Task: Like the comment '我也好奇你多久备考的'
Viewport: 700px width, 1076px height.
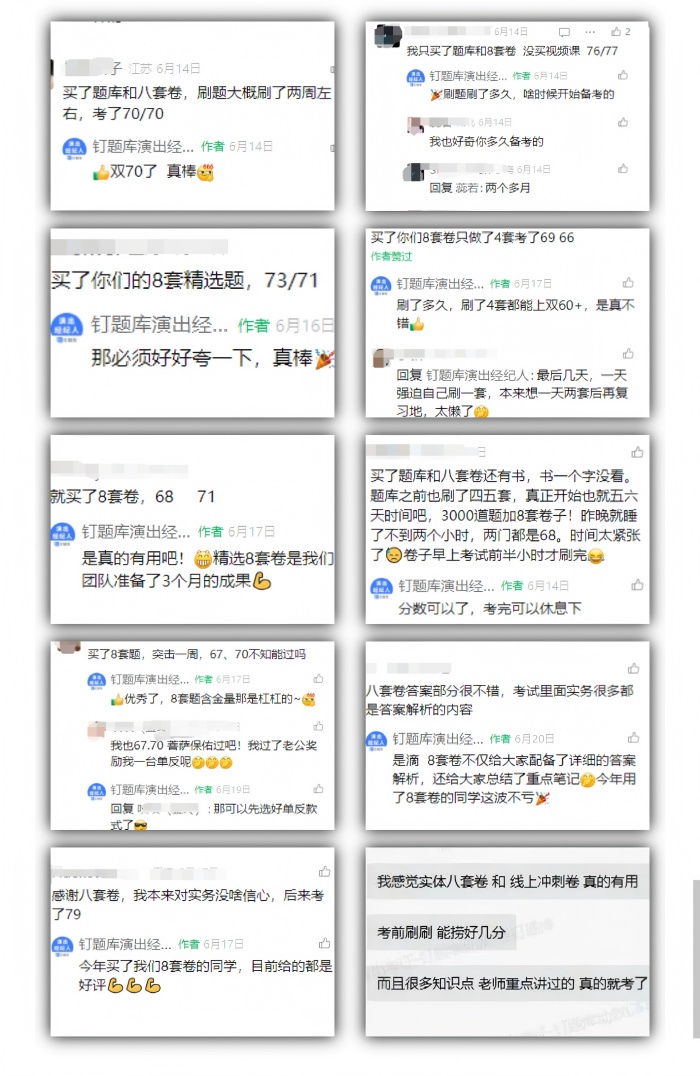Action: point(622,122)
